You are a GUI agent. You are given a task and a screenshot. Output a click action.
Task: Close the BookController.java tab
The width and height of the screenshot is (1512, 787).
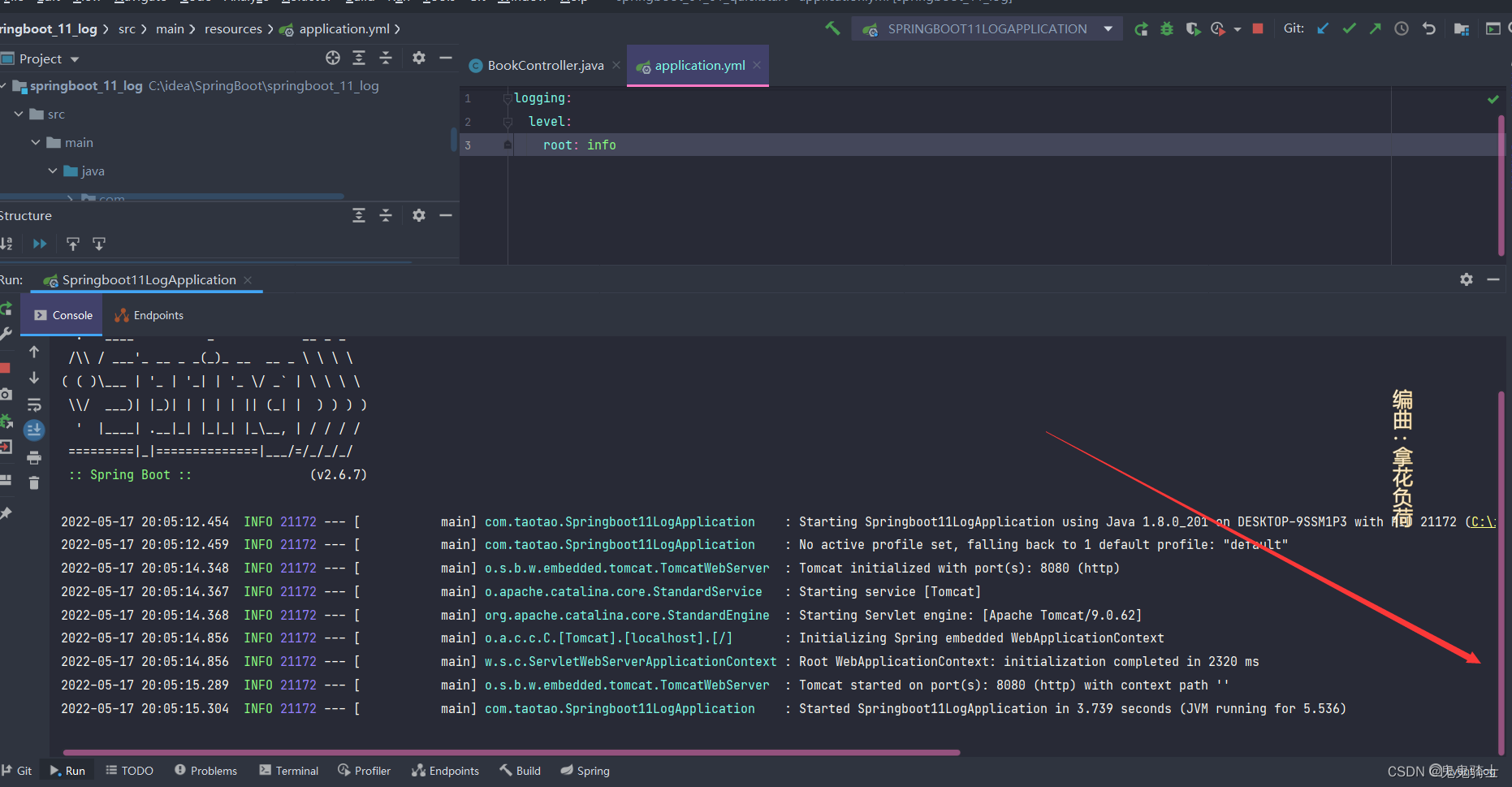pyautogui.click(x=616, y=66)
